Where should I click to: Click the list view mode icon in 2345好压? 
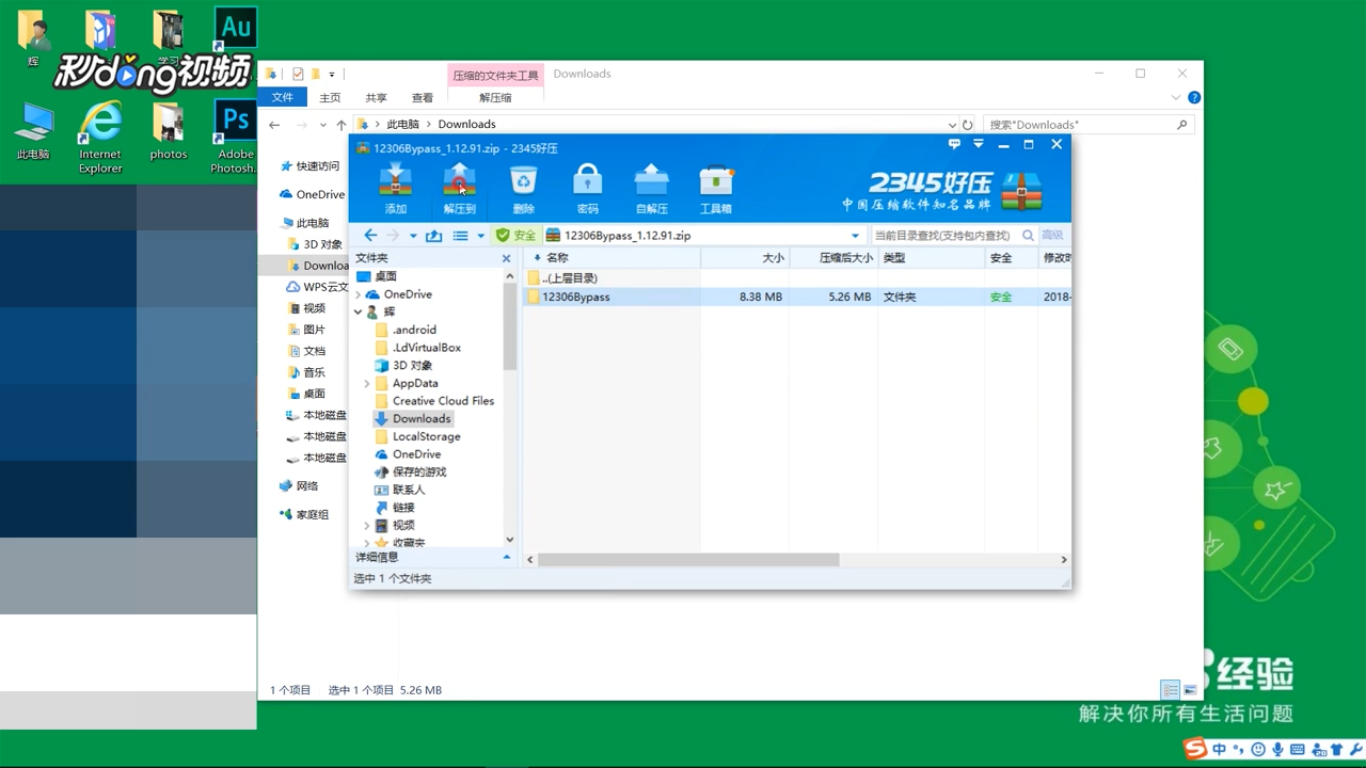tap(460, 235)
